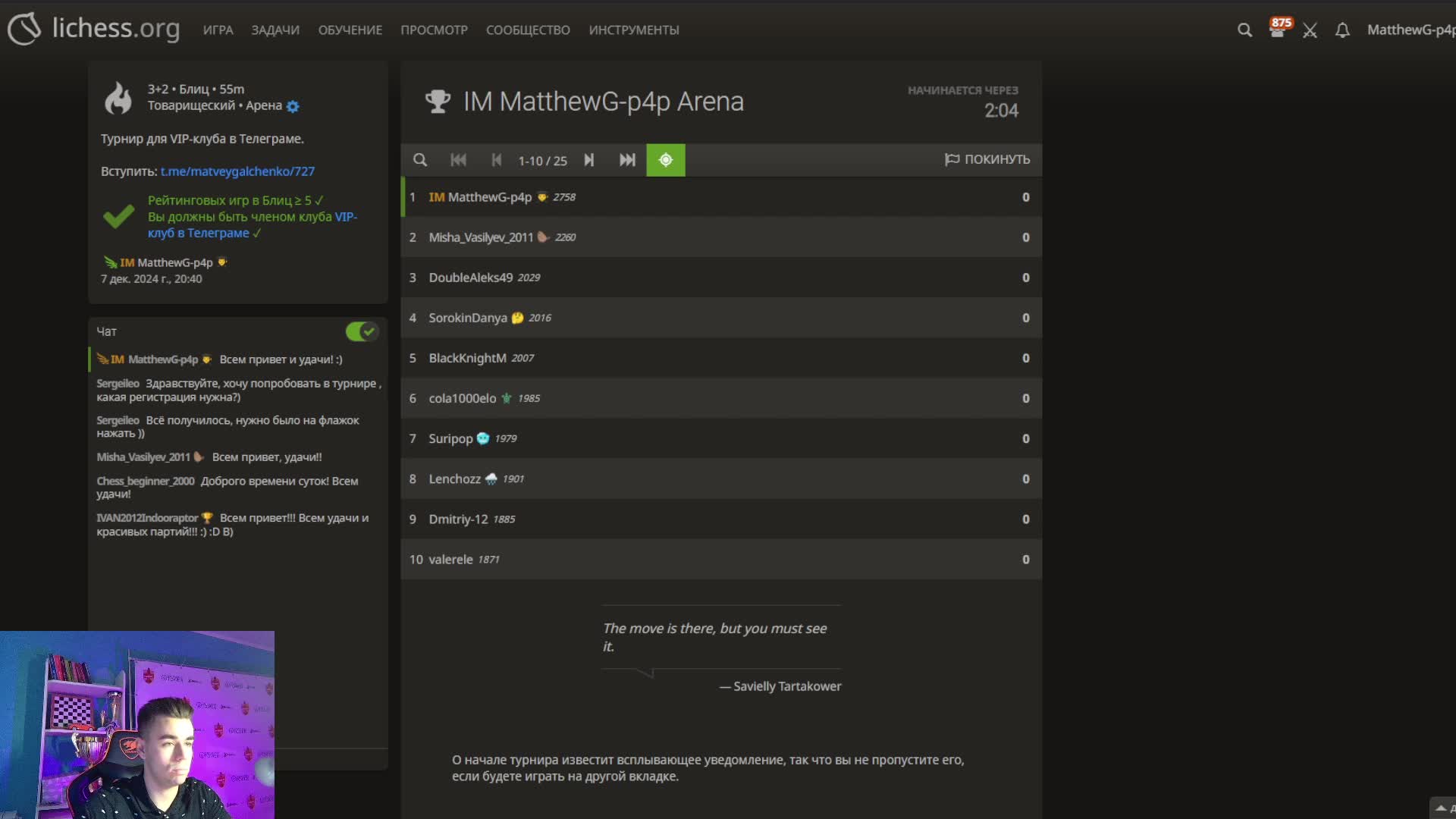Select DoubleAleks49 standings row

point(721,278)
